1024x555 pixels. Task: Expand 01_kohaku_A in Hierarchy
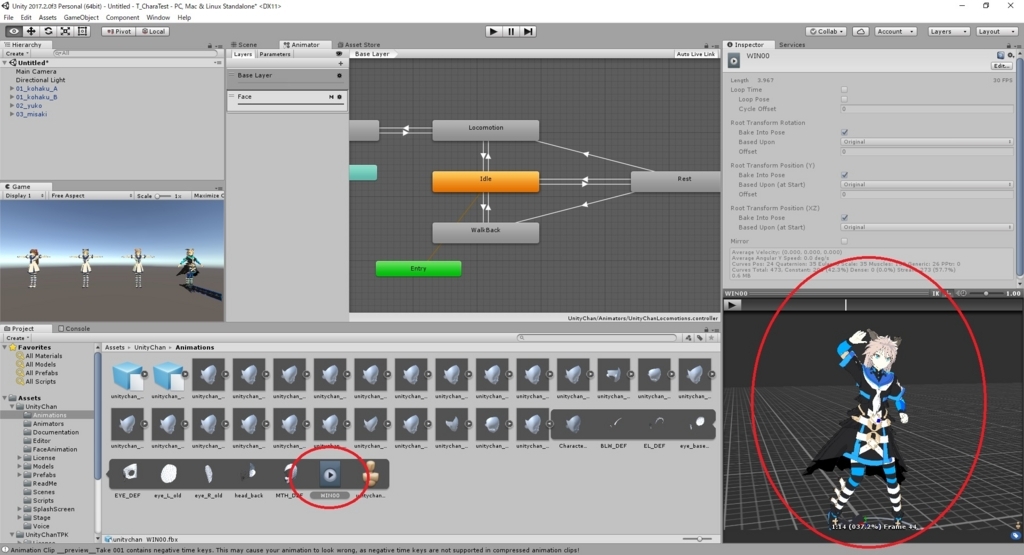coord(12,88)
